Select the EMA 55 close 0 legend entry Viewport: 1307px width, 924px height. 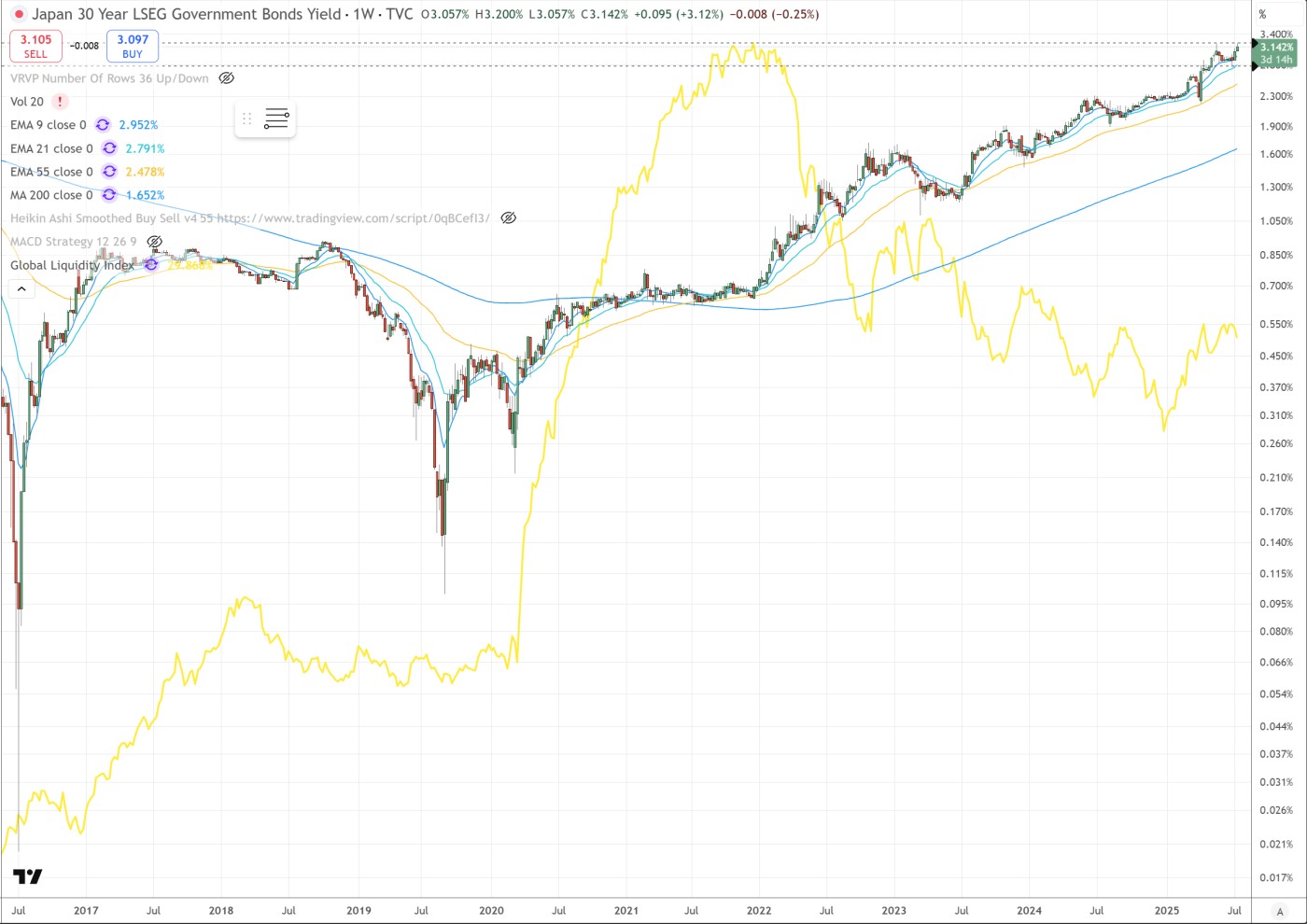51,172
